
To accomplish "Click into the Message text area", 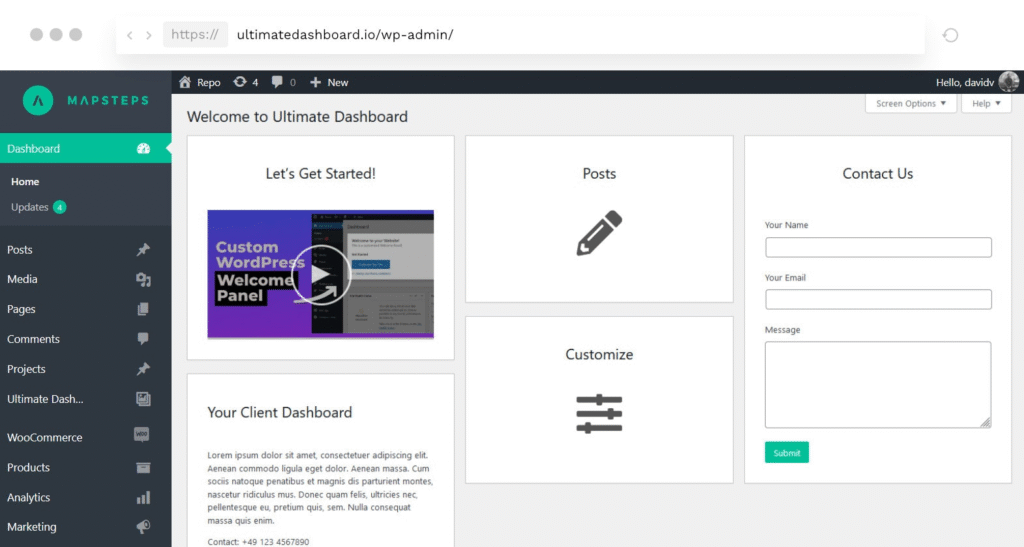I will (x=878, y=384).
